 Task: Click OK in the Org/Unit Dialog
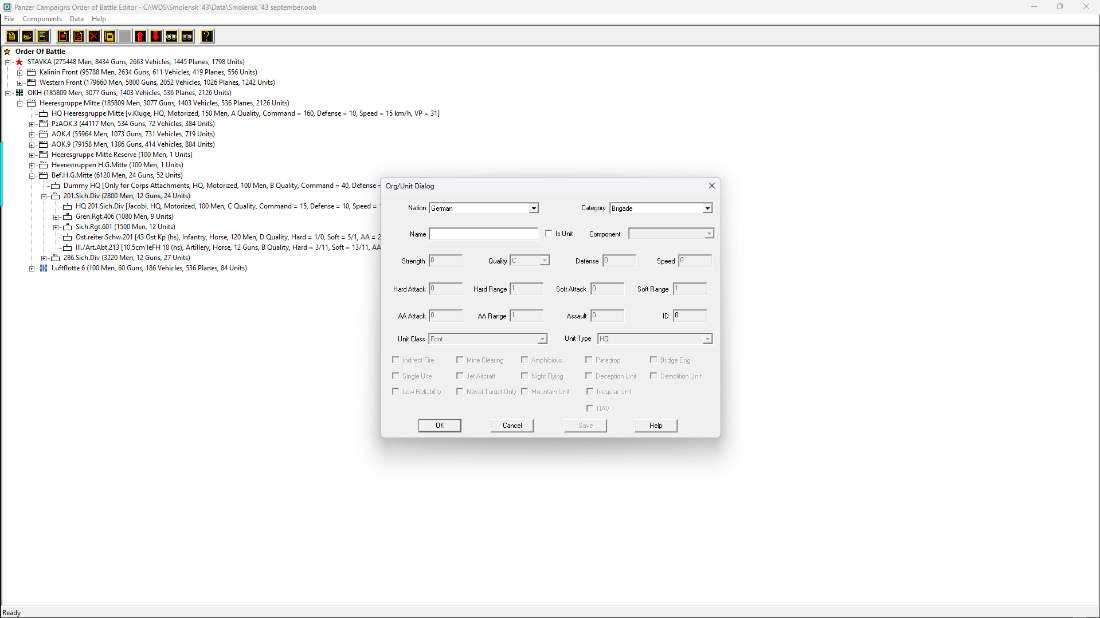point(439,425)
